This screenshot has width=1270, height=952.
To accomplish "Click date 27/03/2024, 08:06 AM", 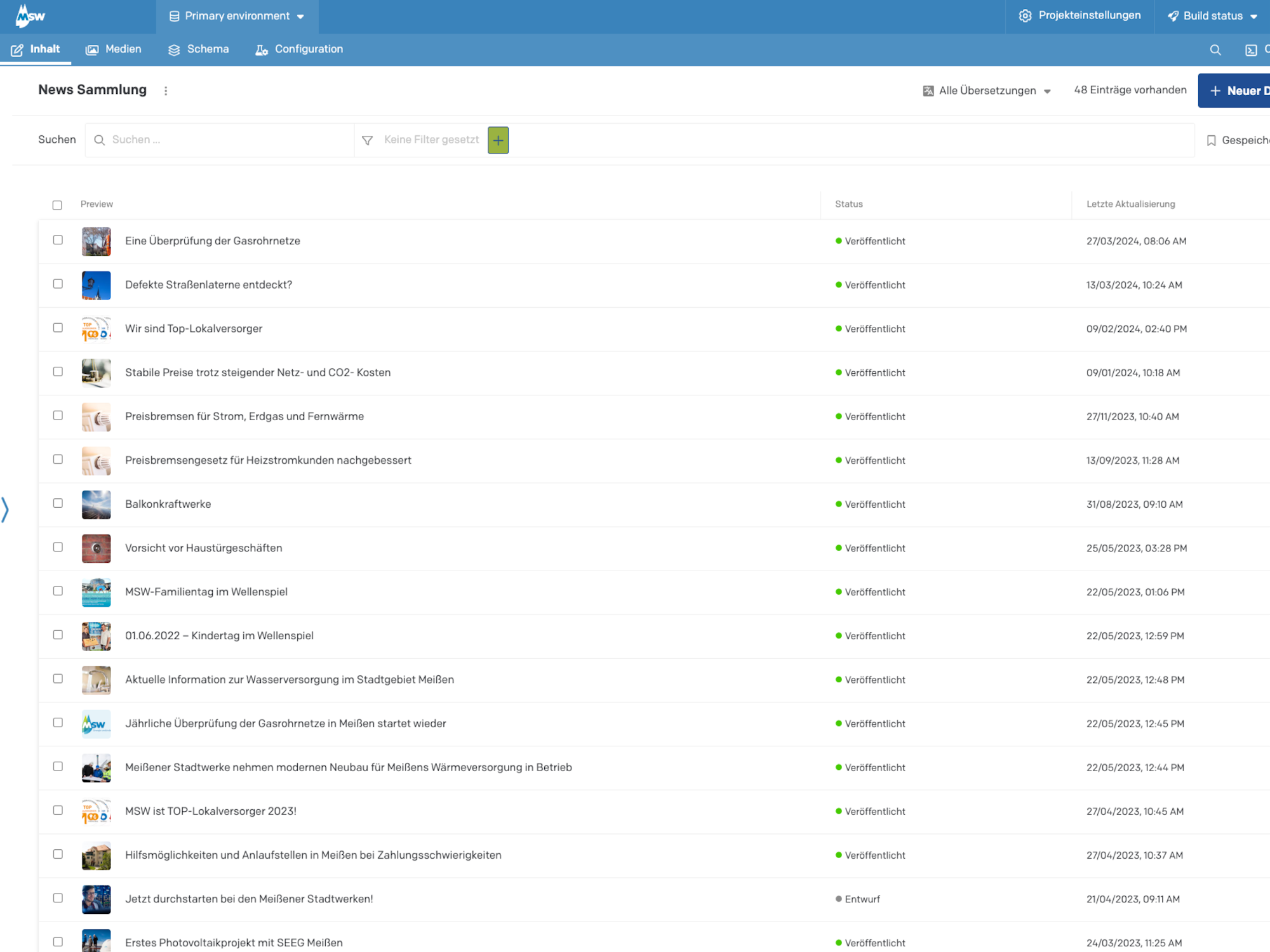I will (x=1136, y=241).
